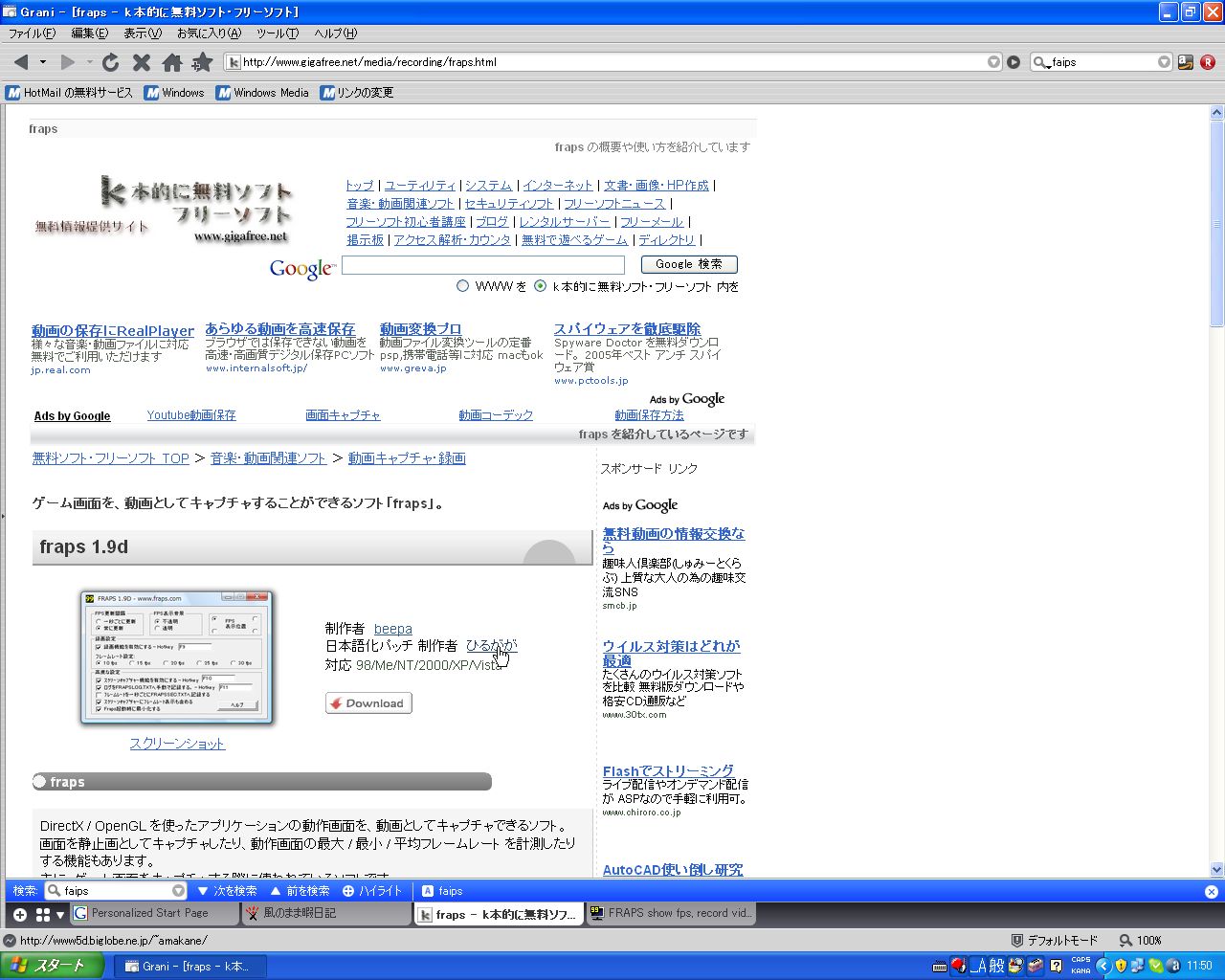Click the address bar URL field
This screenshot has width=1225, height=980.
click(x=612, y=62)
